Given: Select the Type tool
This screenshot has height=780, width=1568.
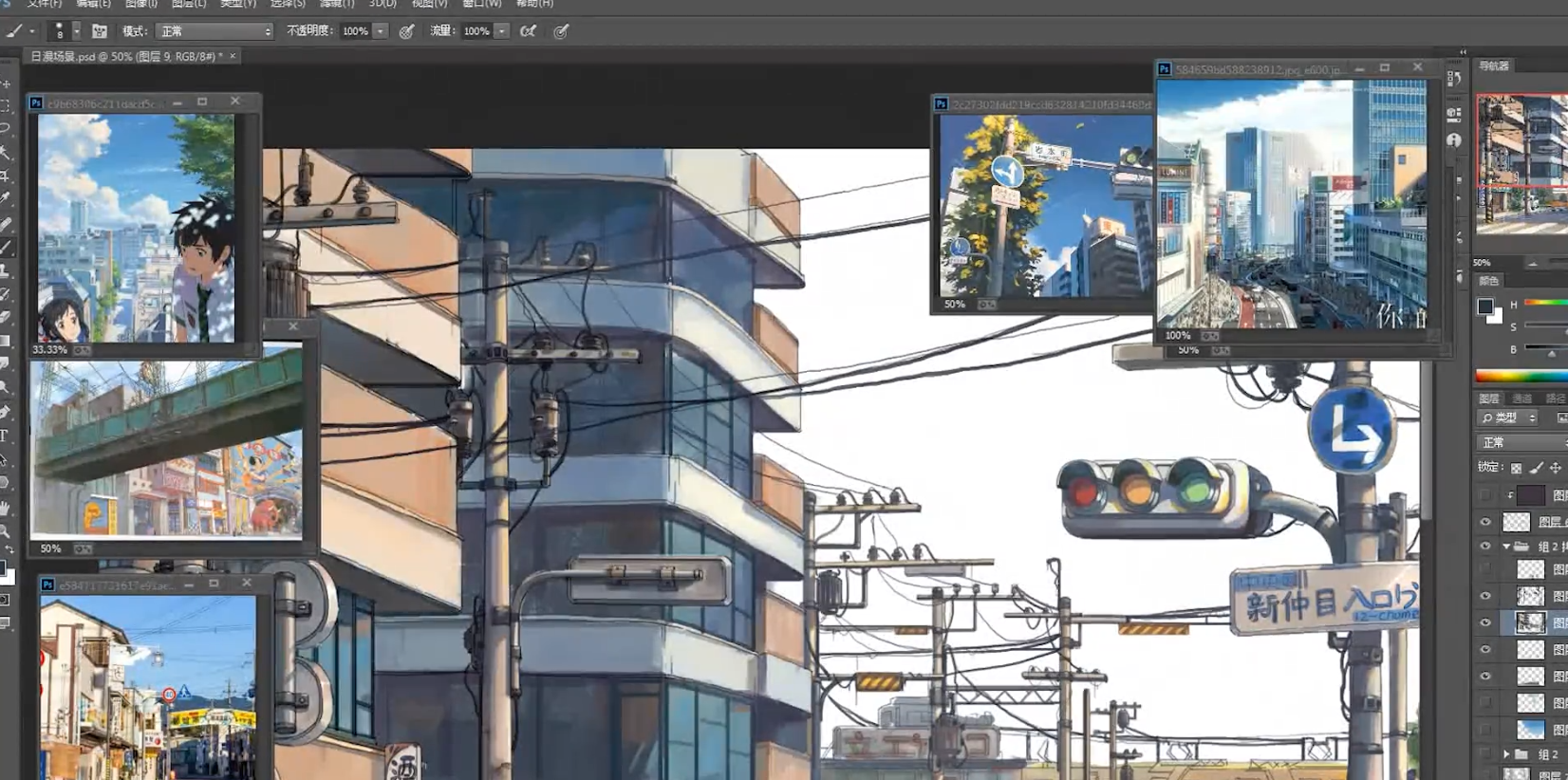Looking at the screenshot, I should pos(6,436).
